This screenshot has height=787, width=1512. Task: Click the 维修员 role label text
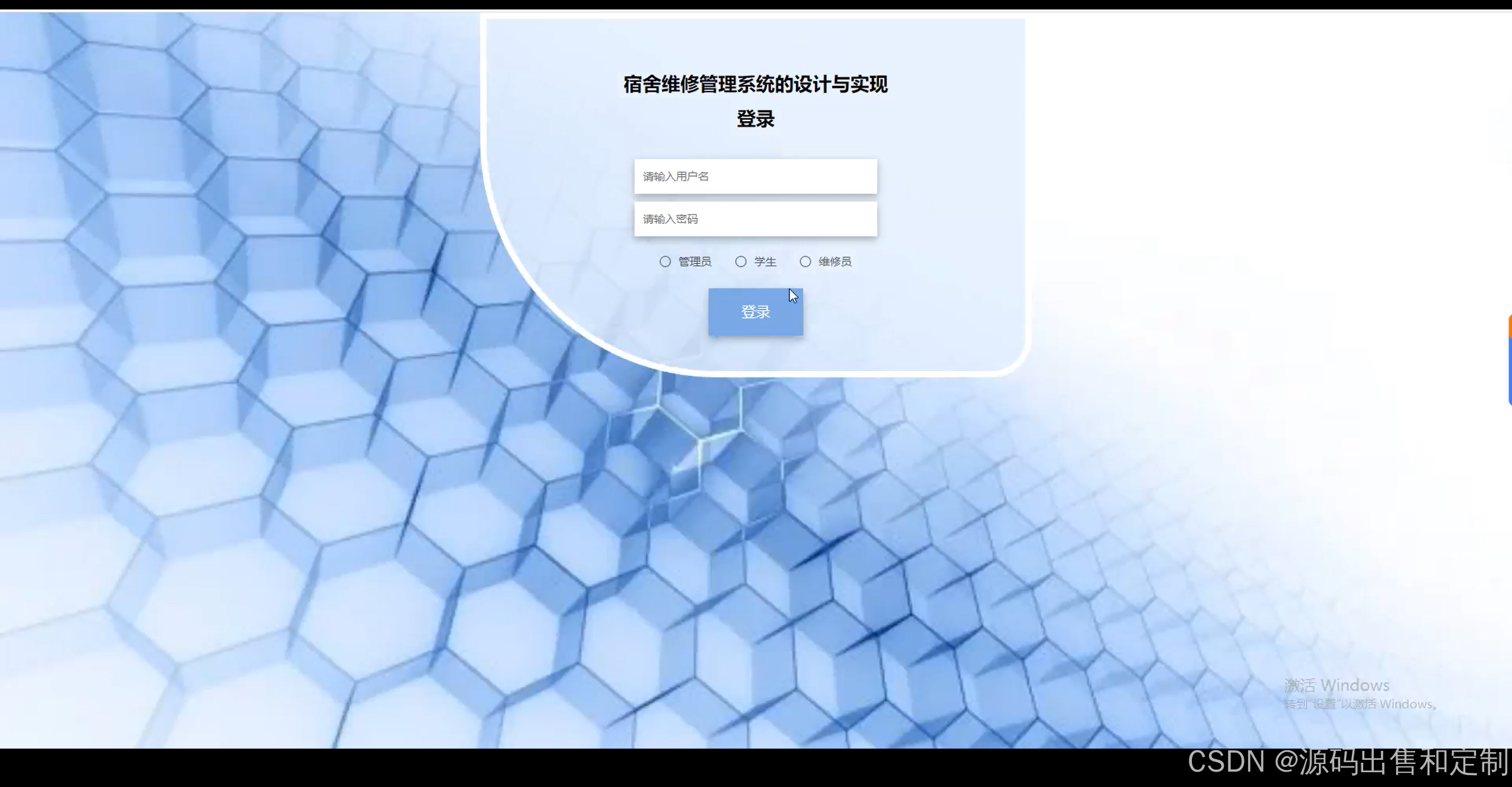(x=835, y=262)
